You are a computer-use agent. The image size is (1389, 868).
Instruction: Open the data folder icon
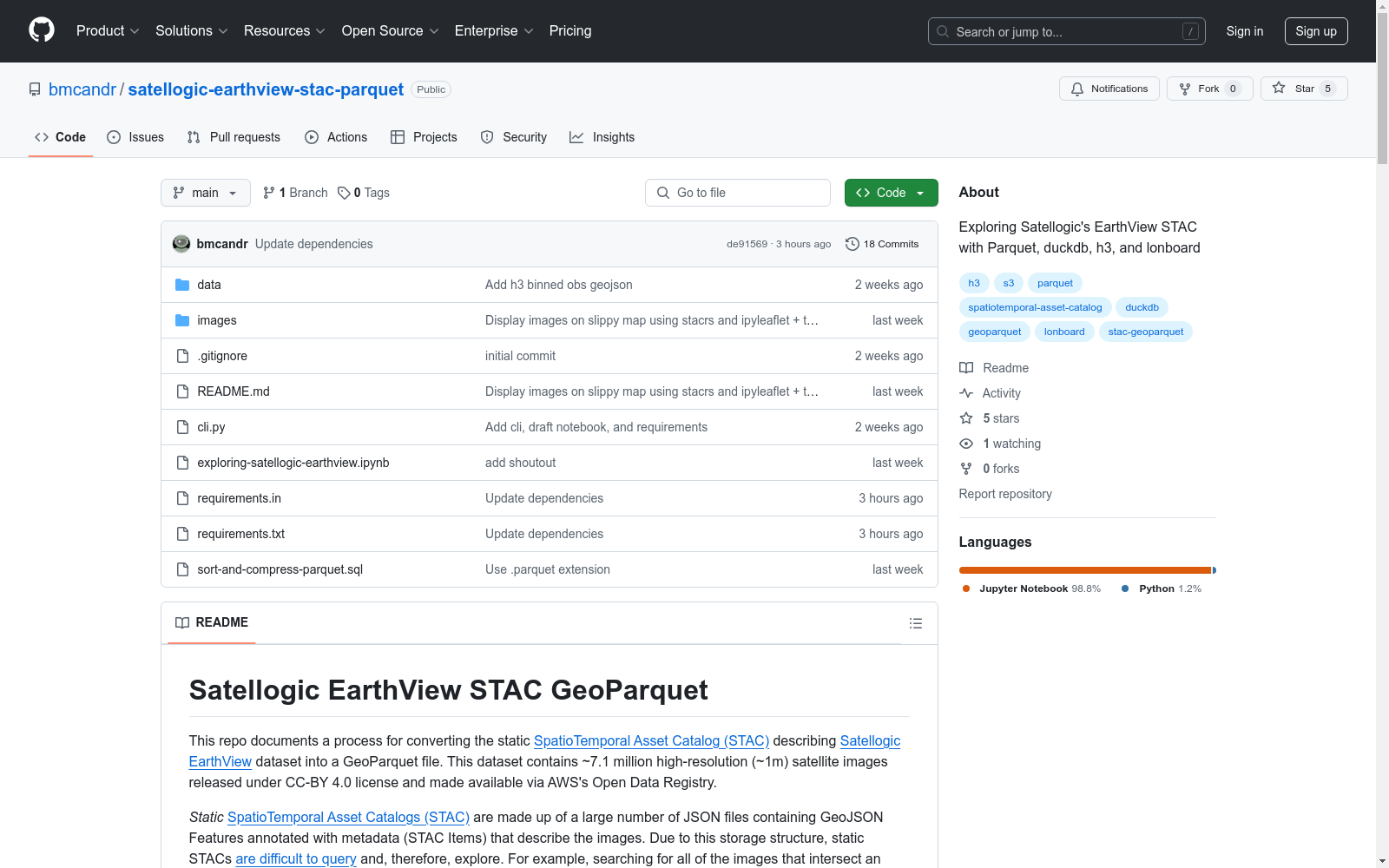182,285
